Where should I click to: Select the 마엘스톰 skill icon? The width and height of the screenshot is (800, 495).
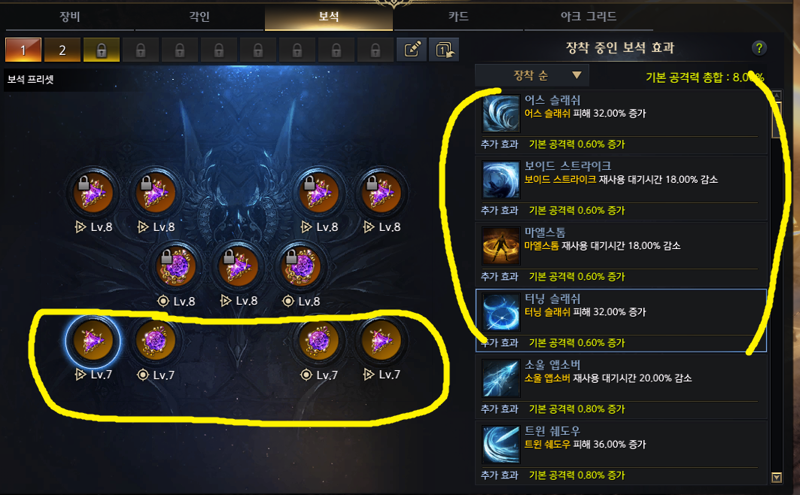tap(501, 246)
